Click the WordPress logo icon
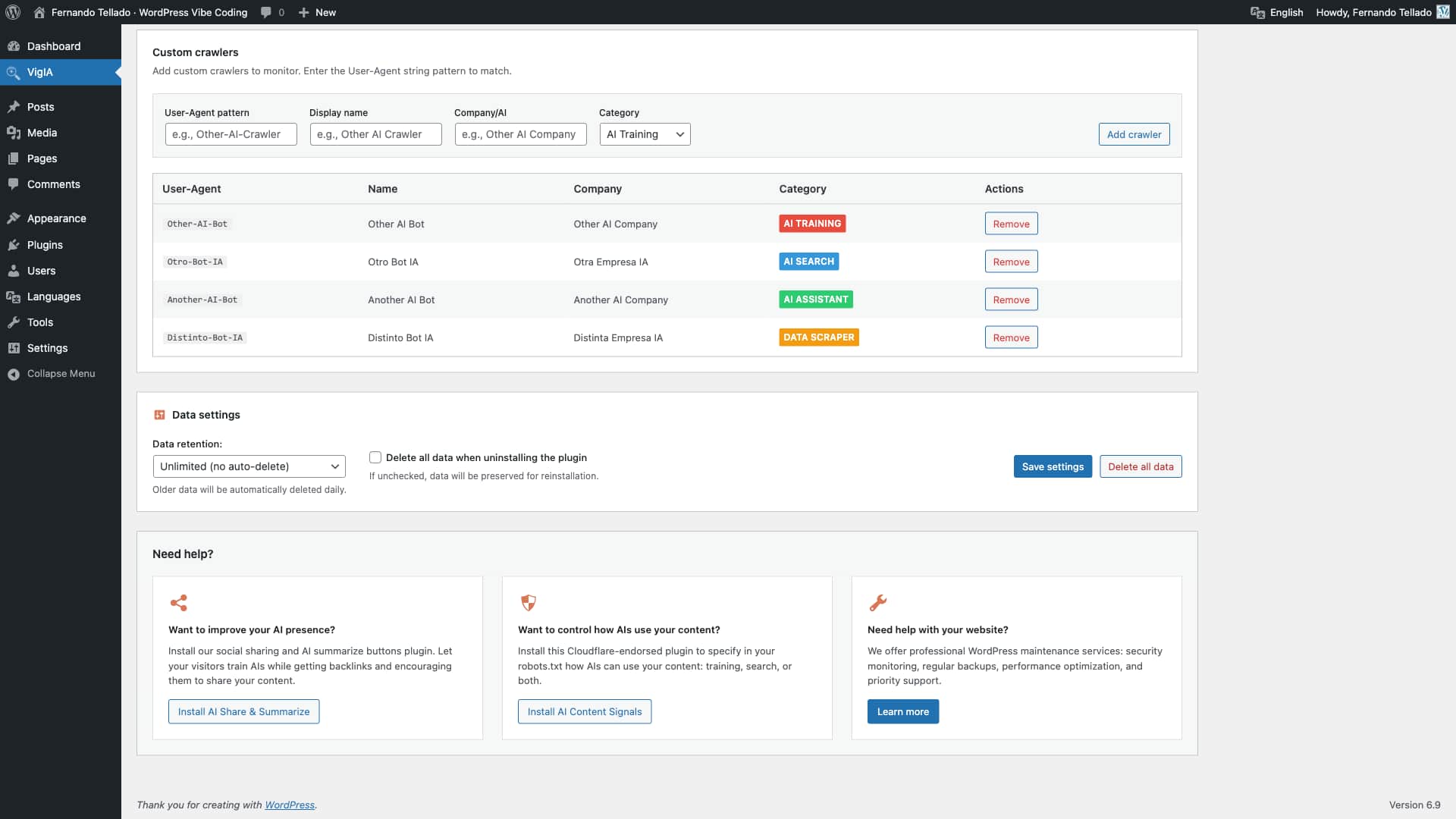Screen dimensions: 1456x819 click(13, 12)
